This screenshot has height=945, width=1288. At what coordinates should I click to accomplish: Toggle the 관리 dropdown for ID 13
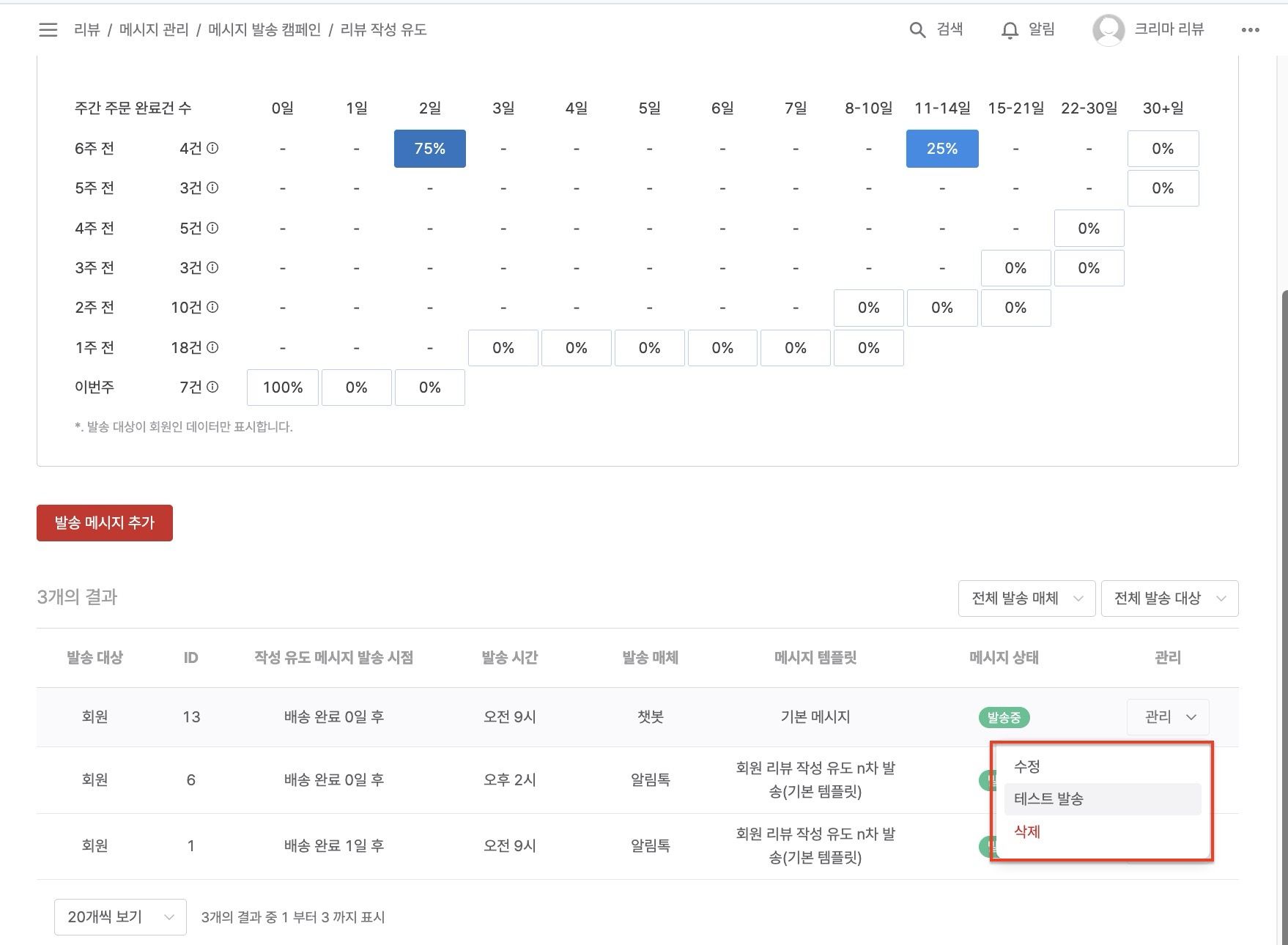coord(1168,717)
